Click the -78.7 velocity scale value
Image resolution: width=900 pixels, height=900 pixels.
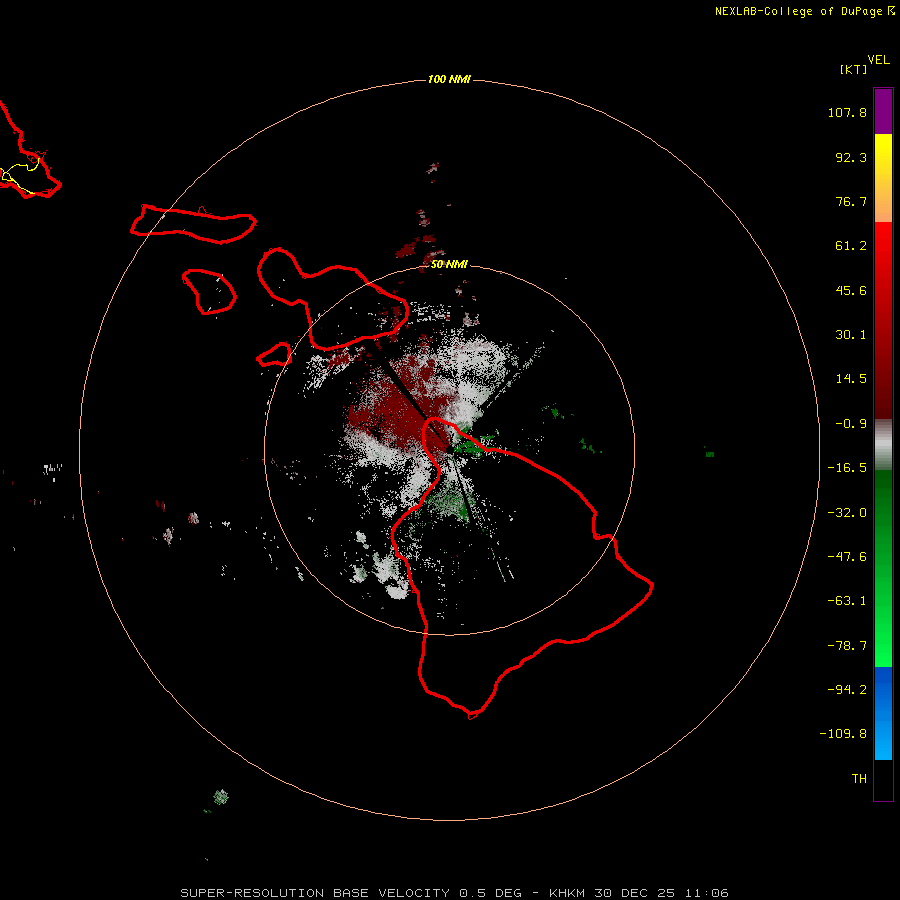coord(847,646)
